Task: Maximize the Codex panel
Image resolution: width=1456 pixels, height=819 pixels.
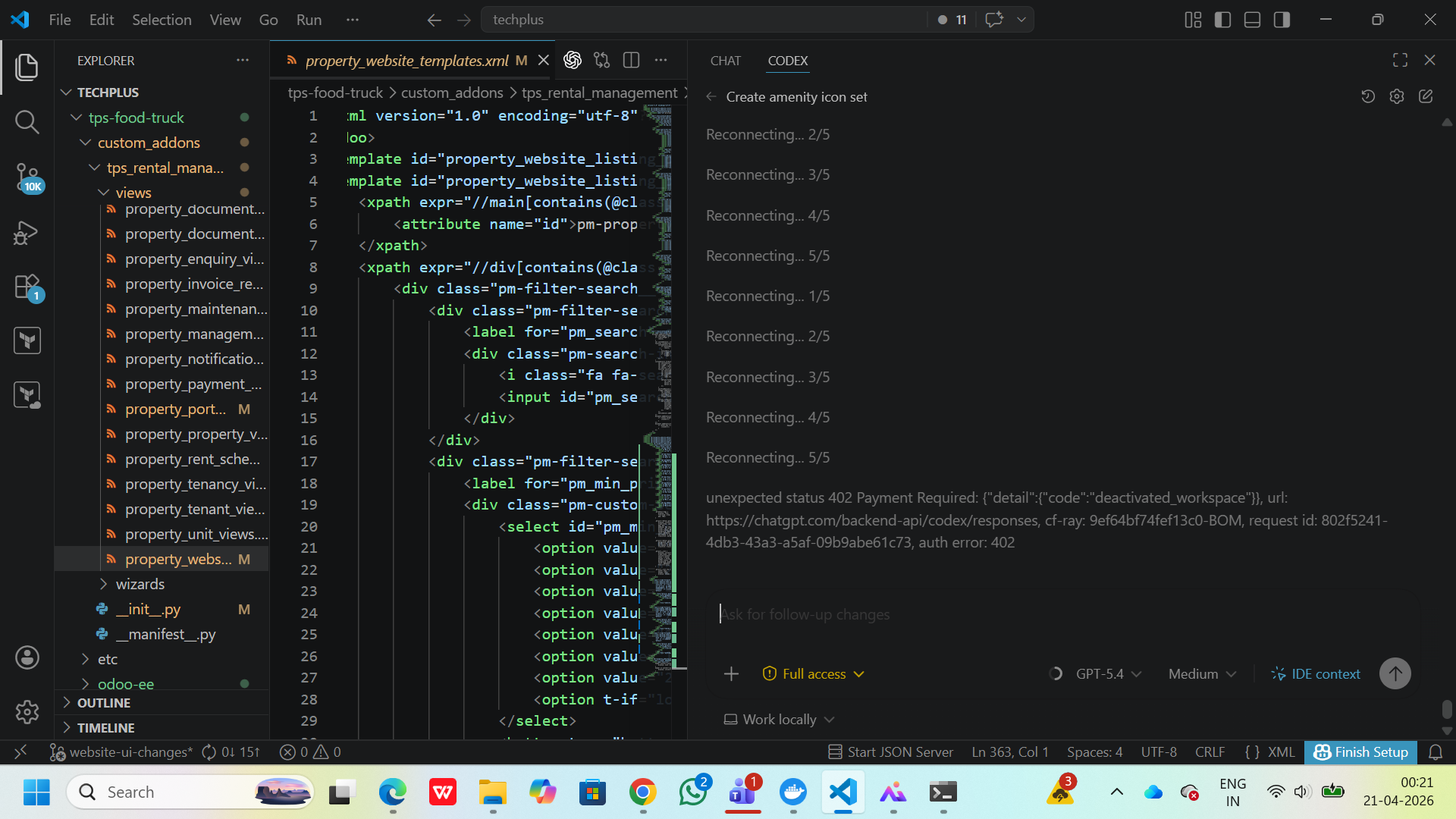Action: (1401, 60)
